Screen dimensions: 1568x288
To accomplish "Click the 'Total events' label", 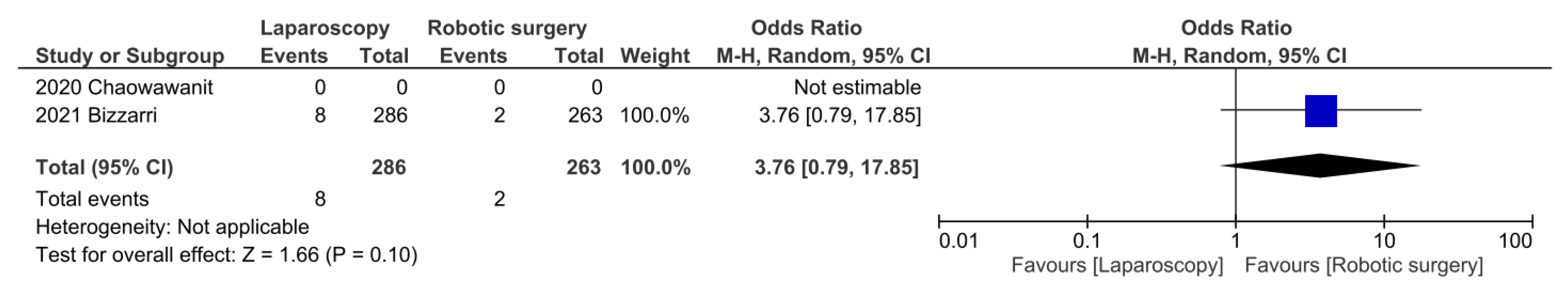I will click(x=92, y=199).
